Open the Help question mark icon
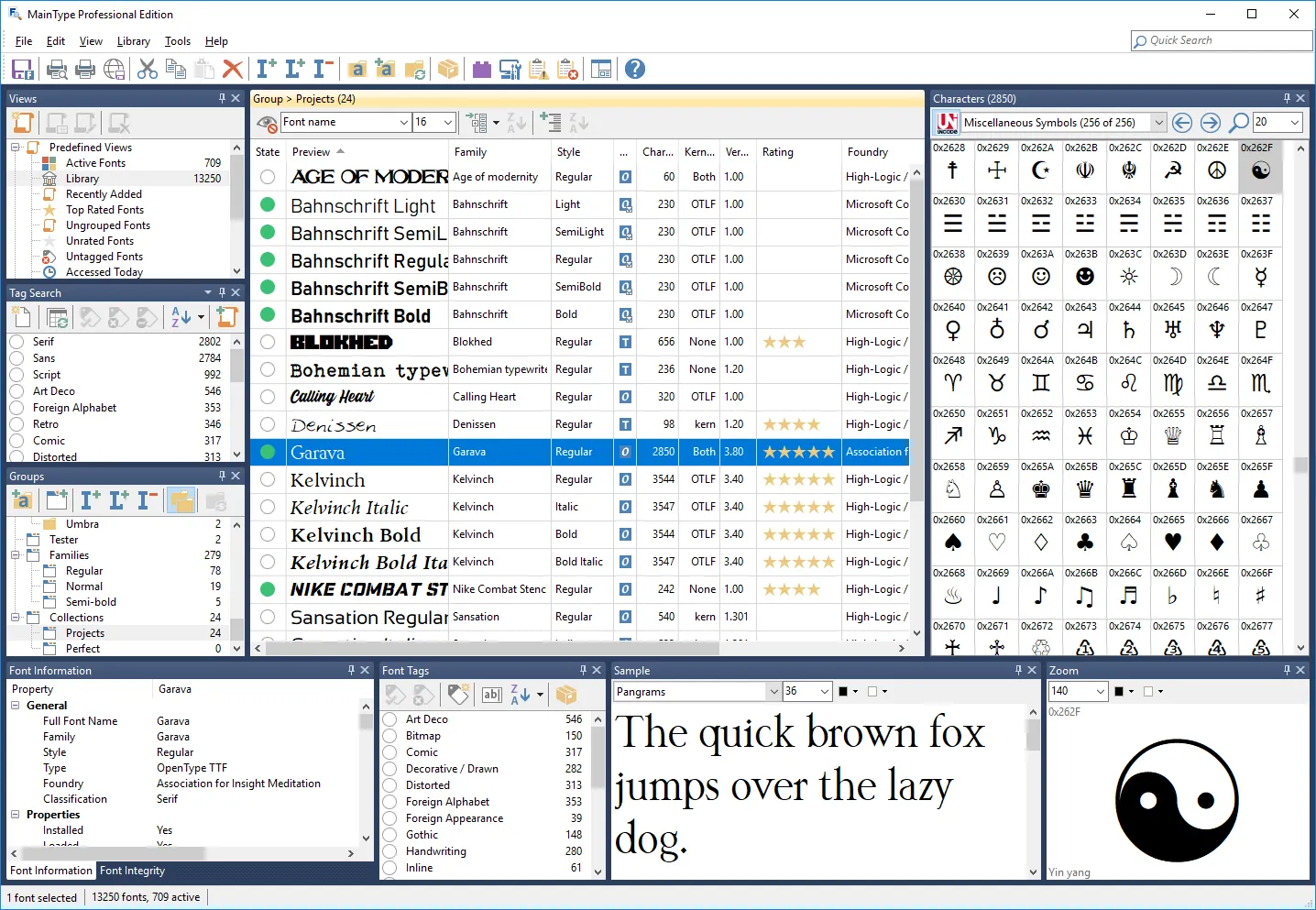 [x=634, y=69]
